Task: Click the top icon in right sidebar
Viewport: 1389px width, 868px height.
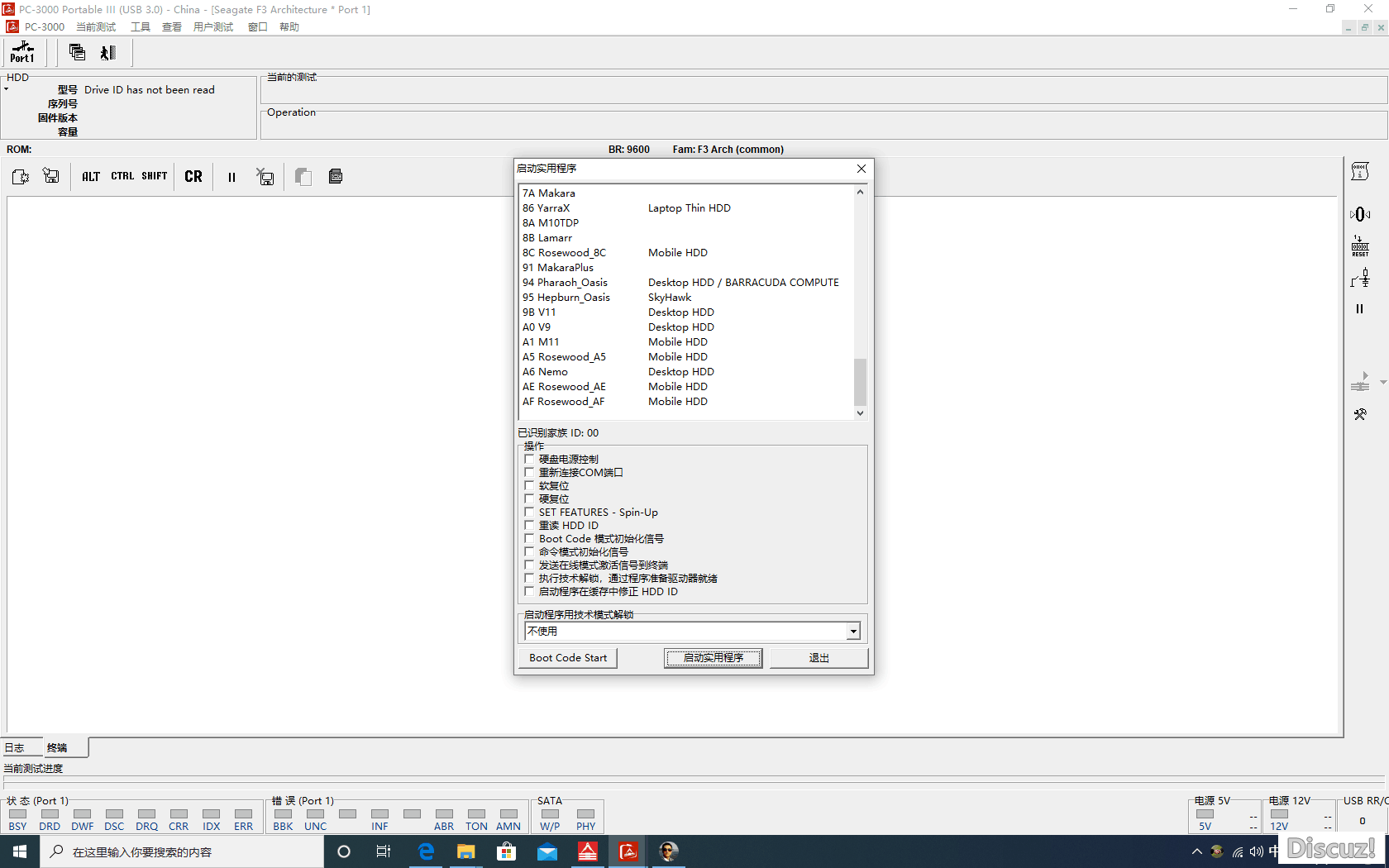Action: pyautogui.click(x=1360, y=171)
